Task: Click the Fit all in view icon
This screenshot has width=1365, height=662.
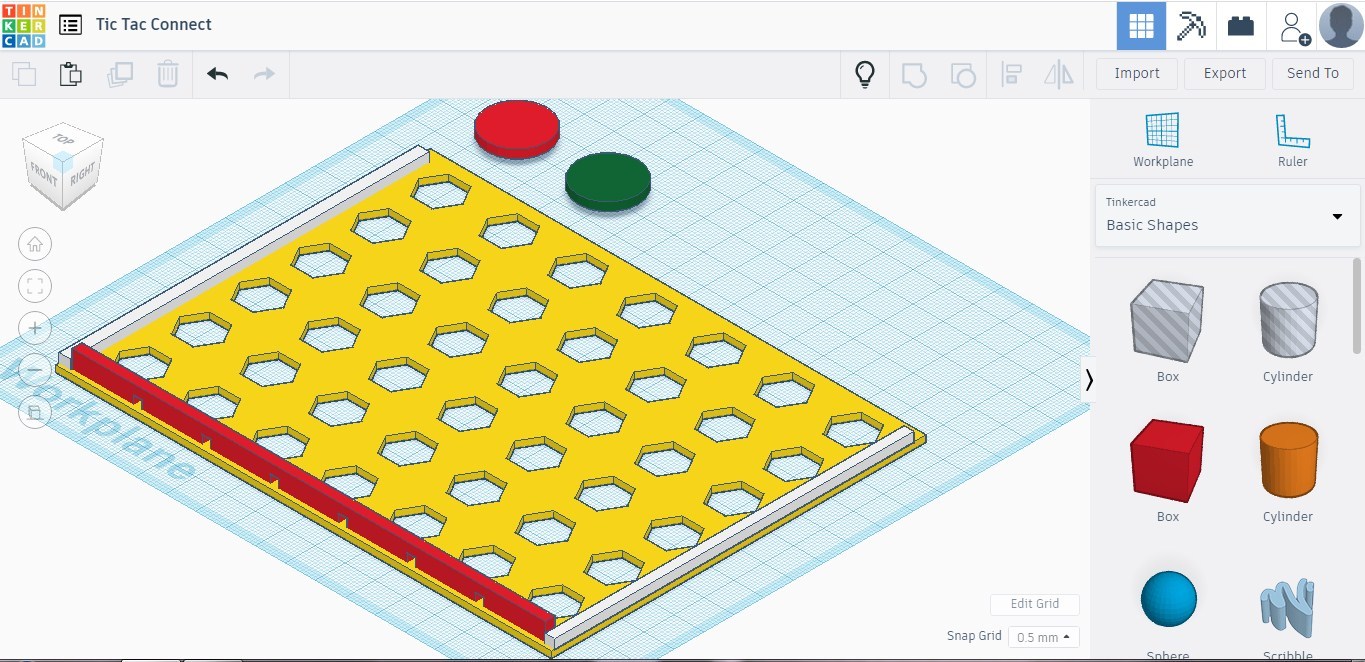Action: (x=35, y=286)
